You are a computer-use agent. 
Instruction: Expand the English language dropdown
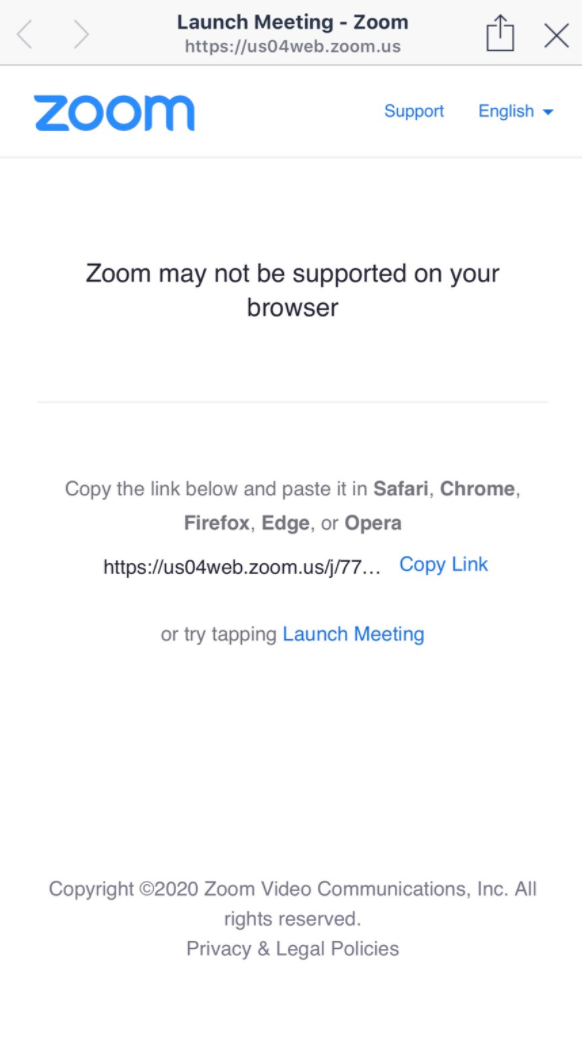(x=515, y=111)
